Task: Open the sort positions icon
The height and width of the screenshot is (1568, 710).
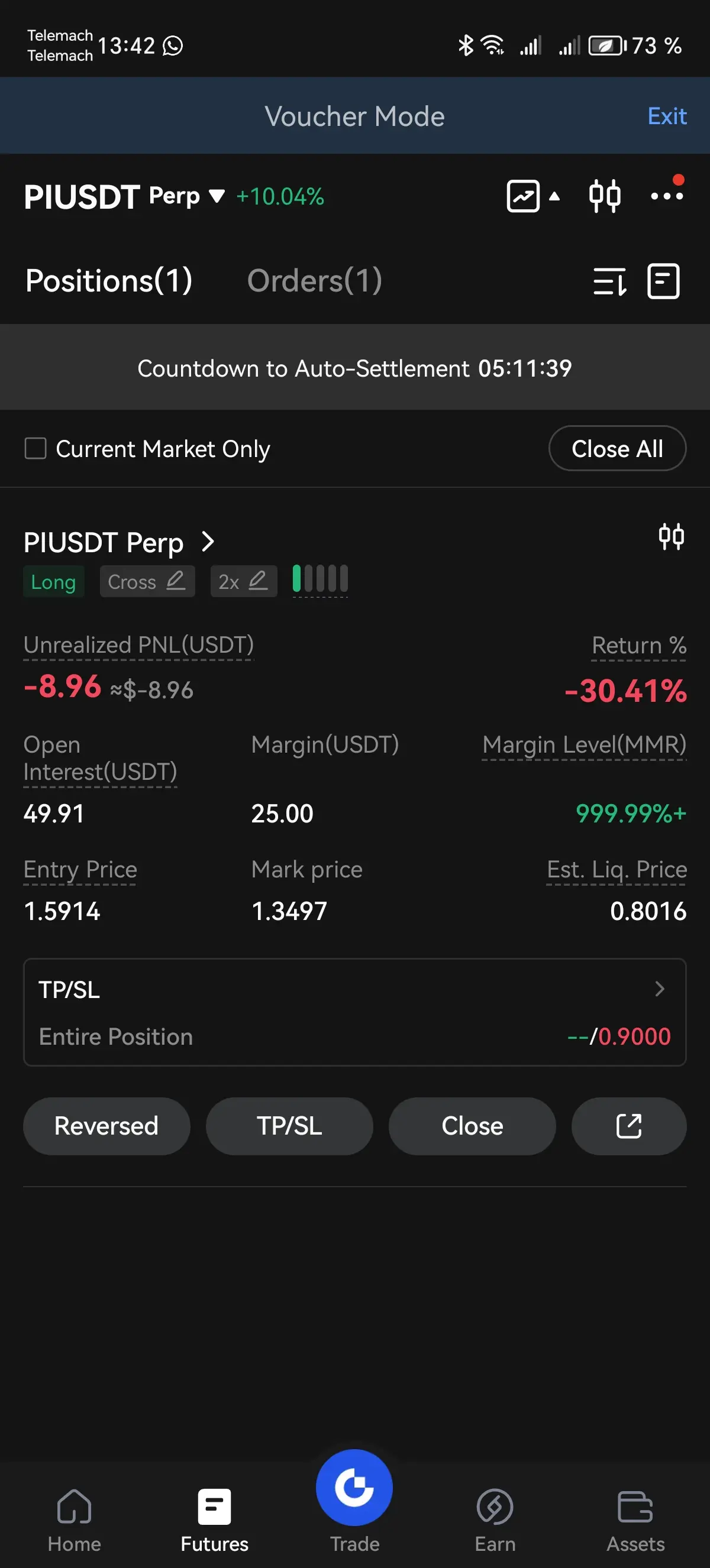Action: tap(609, 281)
